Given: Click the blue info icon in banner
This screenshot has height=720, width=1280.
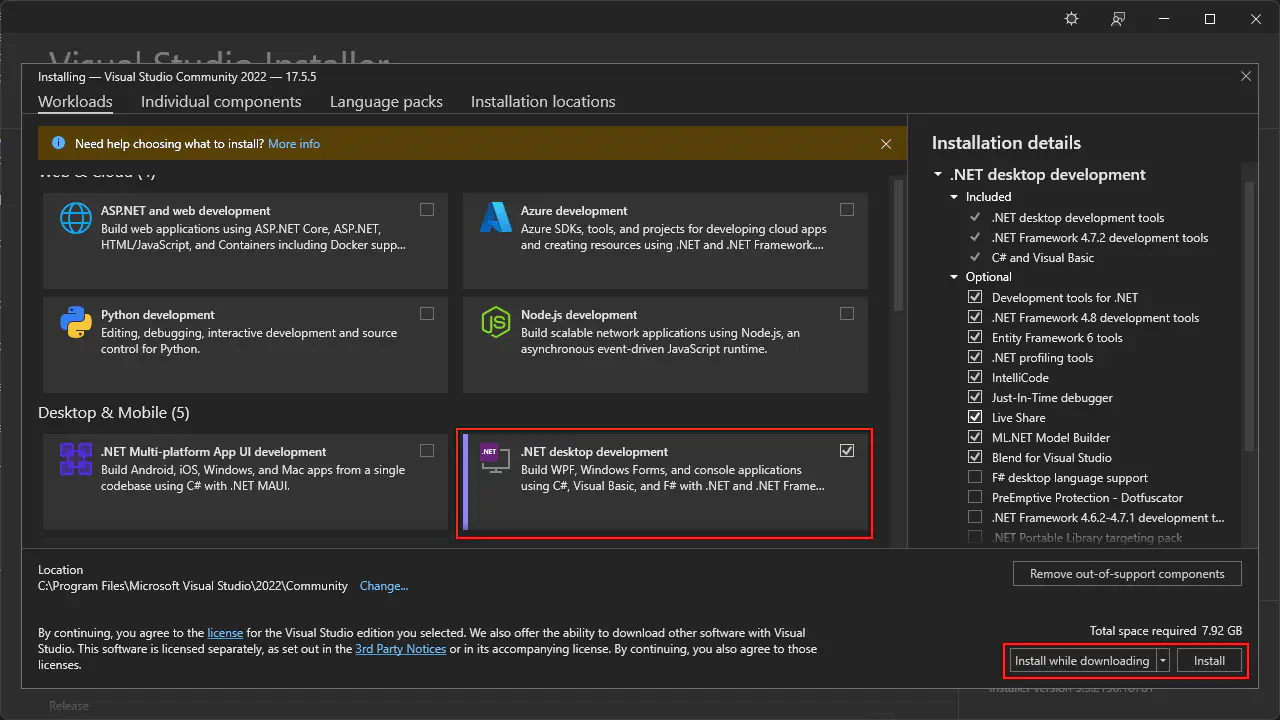Looking at the screenshot, I should (x=59, y=144).
